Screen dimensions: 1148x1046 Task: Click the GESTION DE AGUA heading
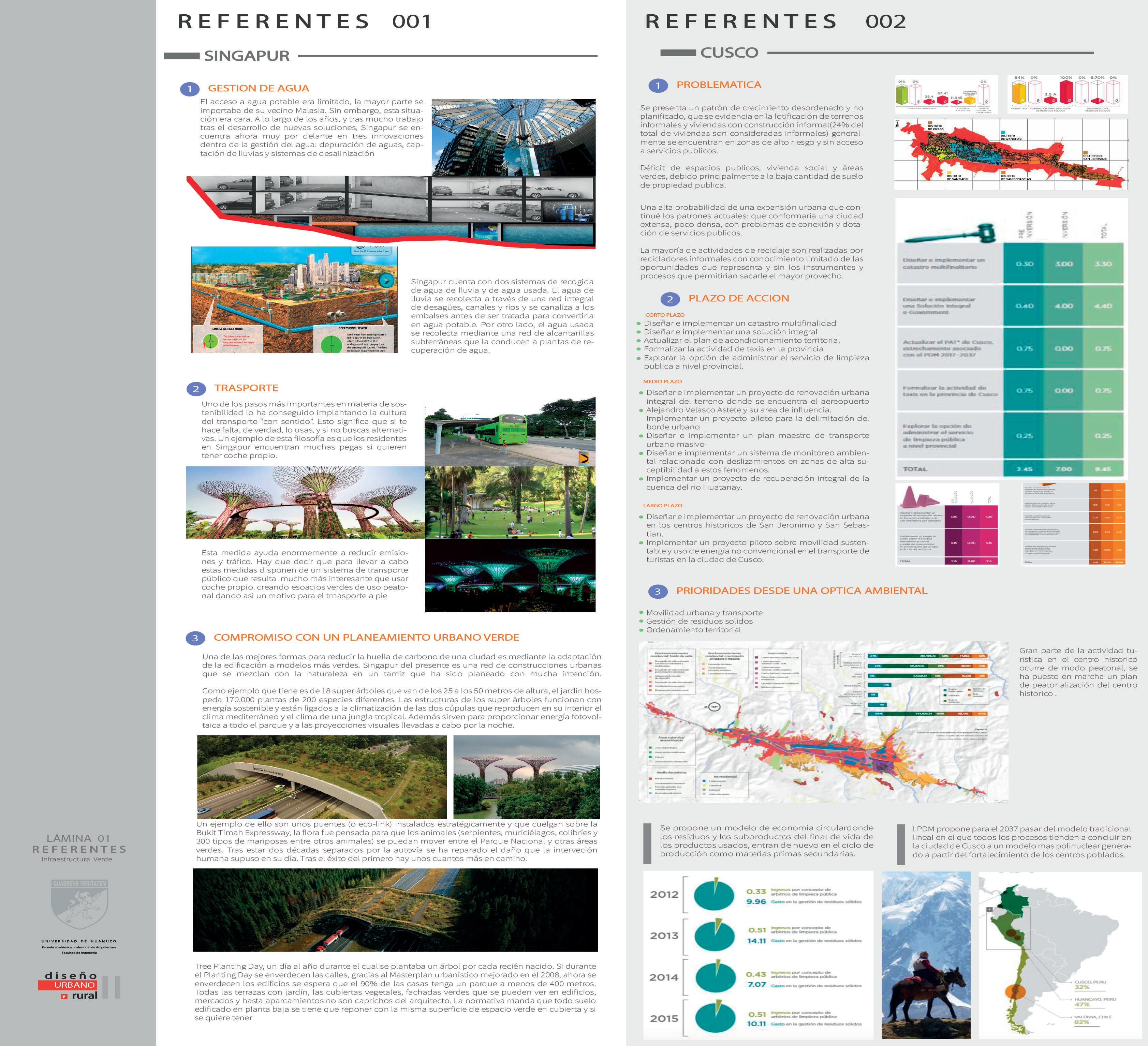[x=258, y=88]
